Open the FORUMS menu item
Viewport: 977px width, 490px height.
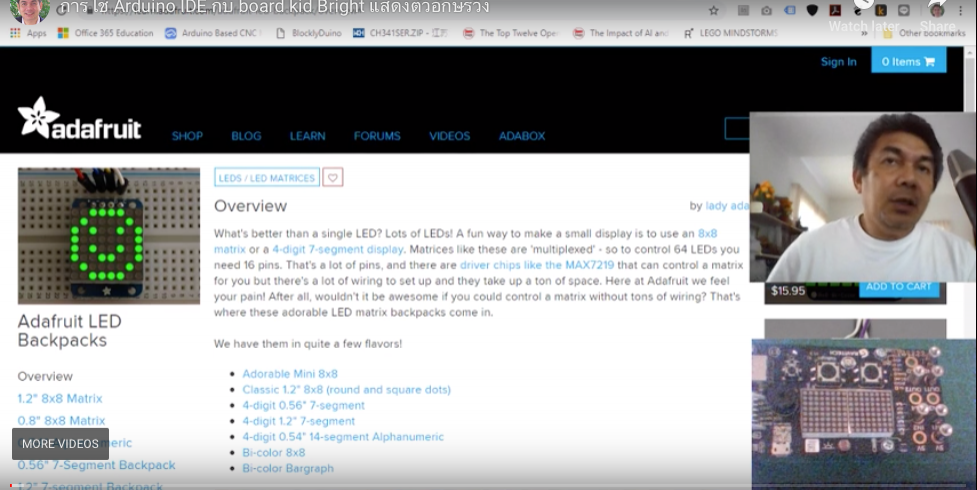pos(377,136)
